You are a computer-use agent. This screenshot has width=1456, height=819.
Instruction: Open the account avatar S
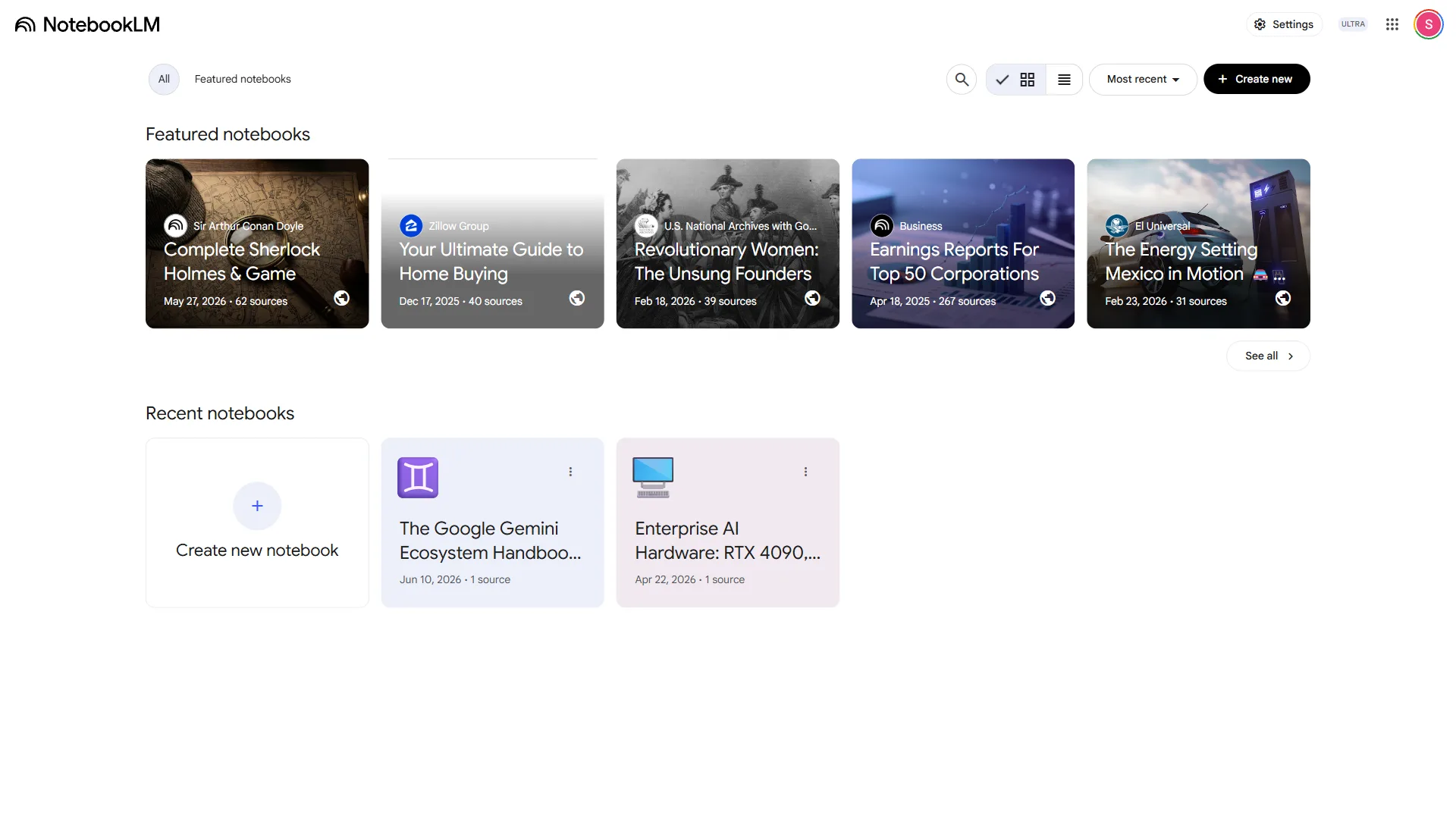[1428, 24]
